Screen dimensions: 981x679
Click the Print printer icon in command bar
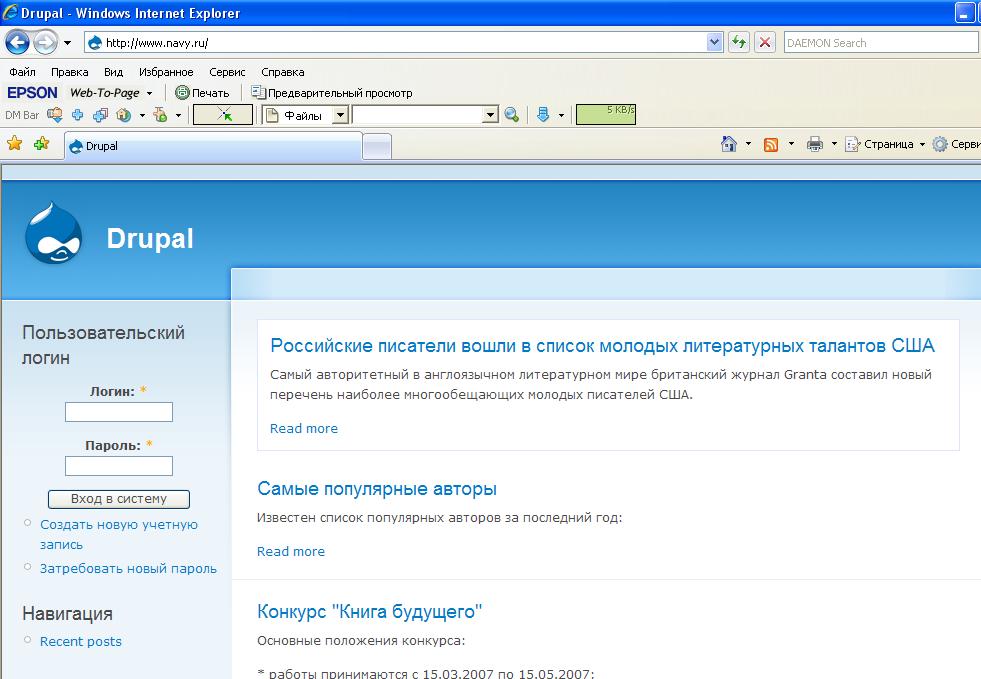(815, 145)
